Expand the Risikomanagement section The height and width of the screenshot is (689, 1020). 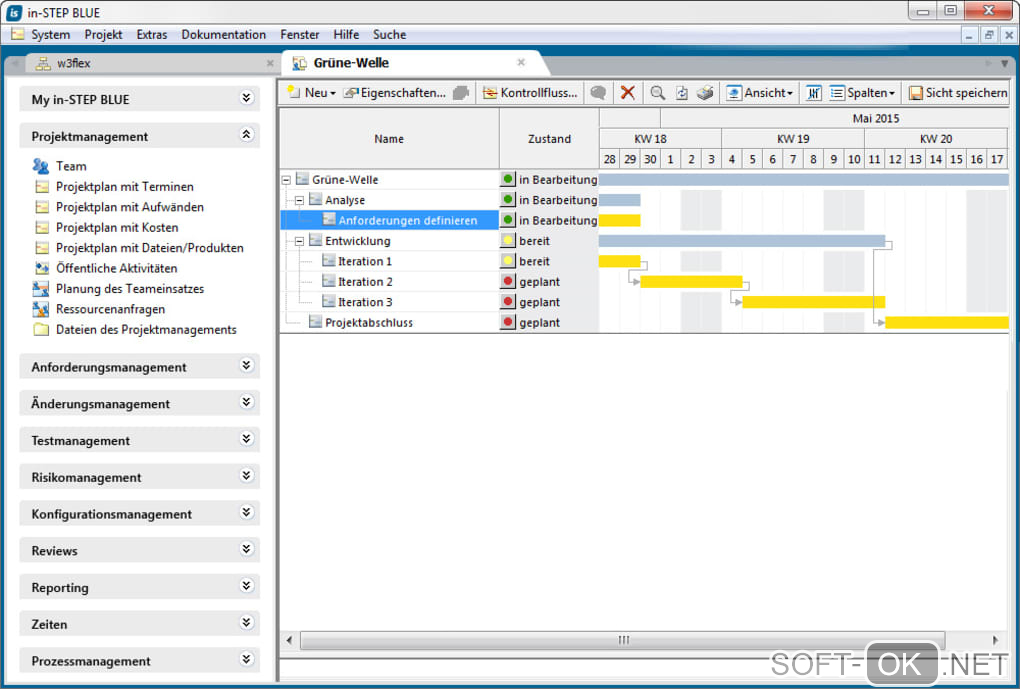(x=246, y=476)
